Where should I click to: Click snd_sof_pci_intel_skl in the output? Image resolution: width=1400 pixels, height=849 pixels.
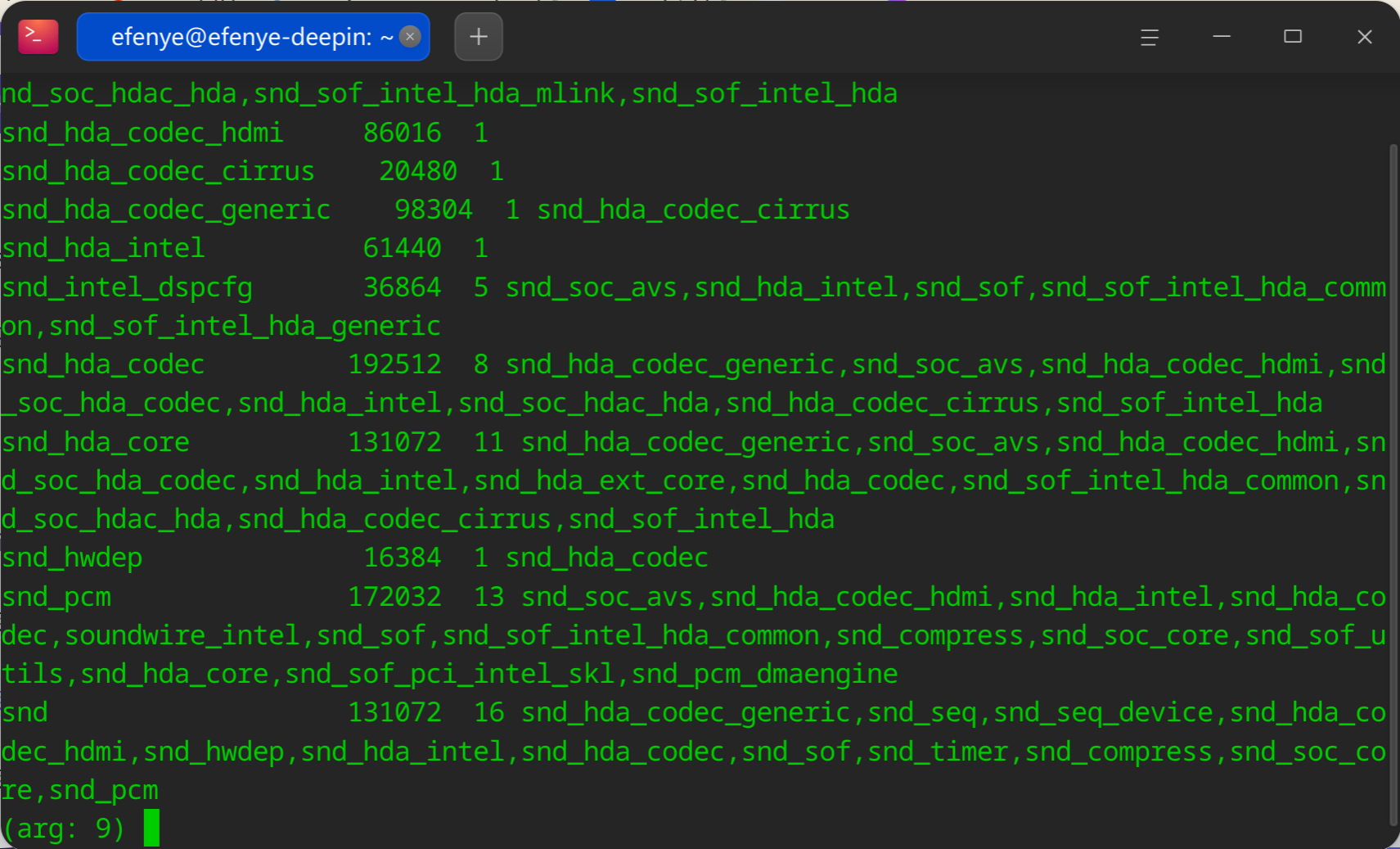point(450,674)
